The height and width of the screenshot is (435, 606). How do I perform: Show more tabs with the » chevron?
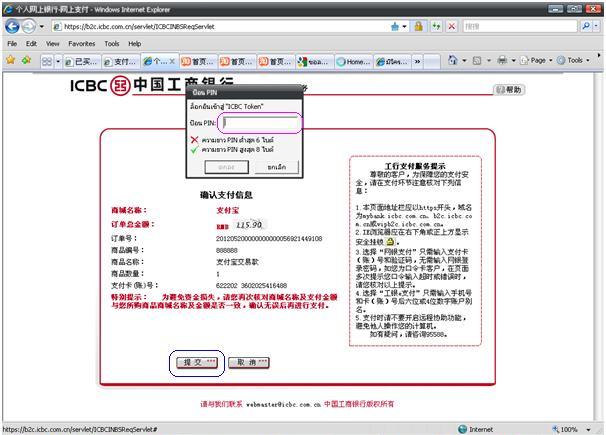417,62
